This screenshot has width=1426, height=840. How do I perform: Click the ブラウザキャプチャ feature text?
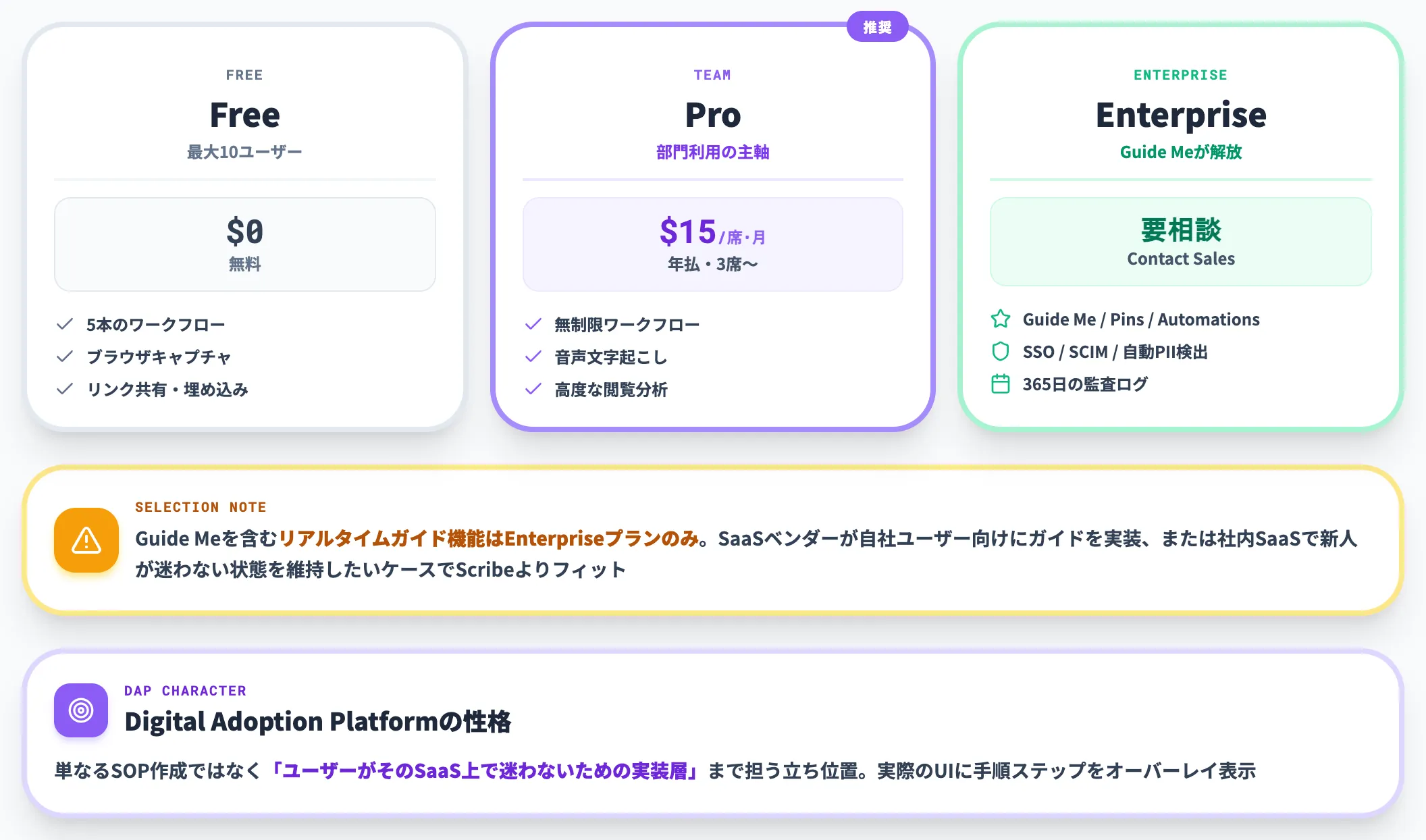(159, 357)
